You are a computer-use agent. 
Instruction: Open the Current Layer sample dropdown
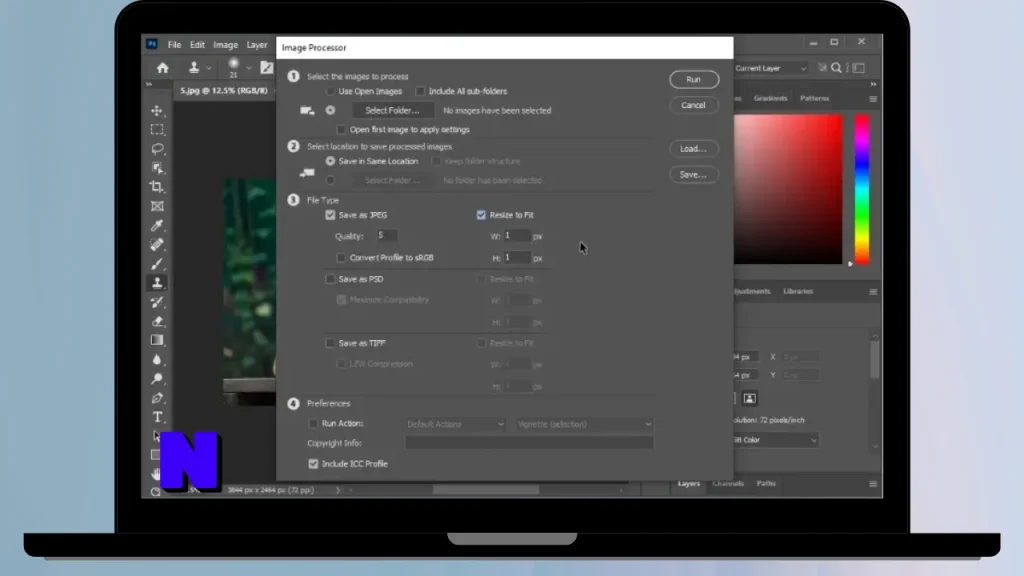coord(771,68)
